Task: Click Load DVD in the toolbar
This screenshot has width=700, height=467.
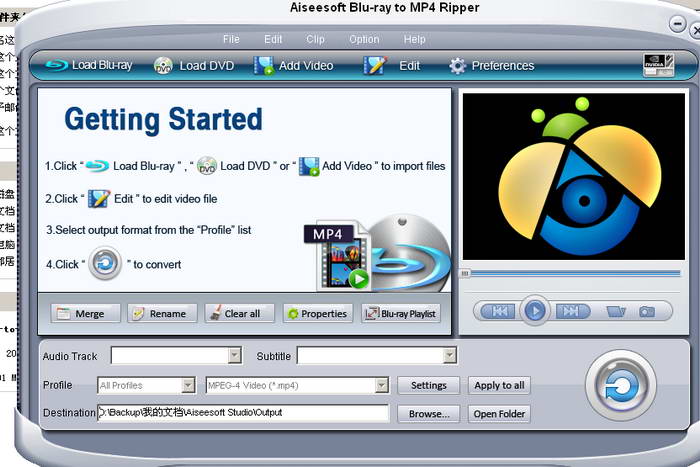Action: click(x=194, y=66)
